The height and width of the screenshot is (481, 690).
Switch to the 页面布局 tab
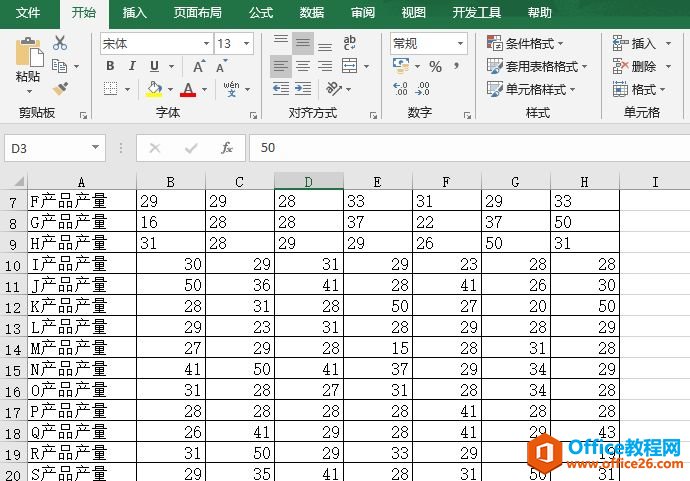click(x=198, y=12)
